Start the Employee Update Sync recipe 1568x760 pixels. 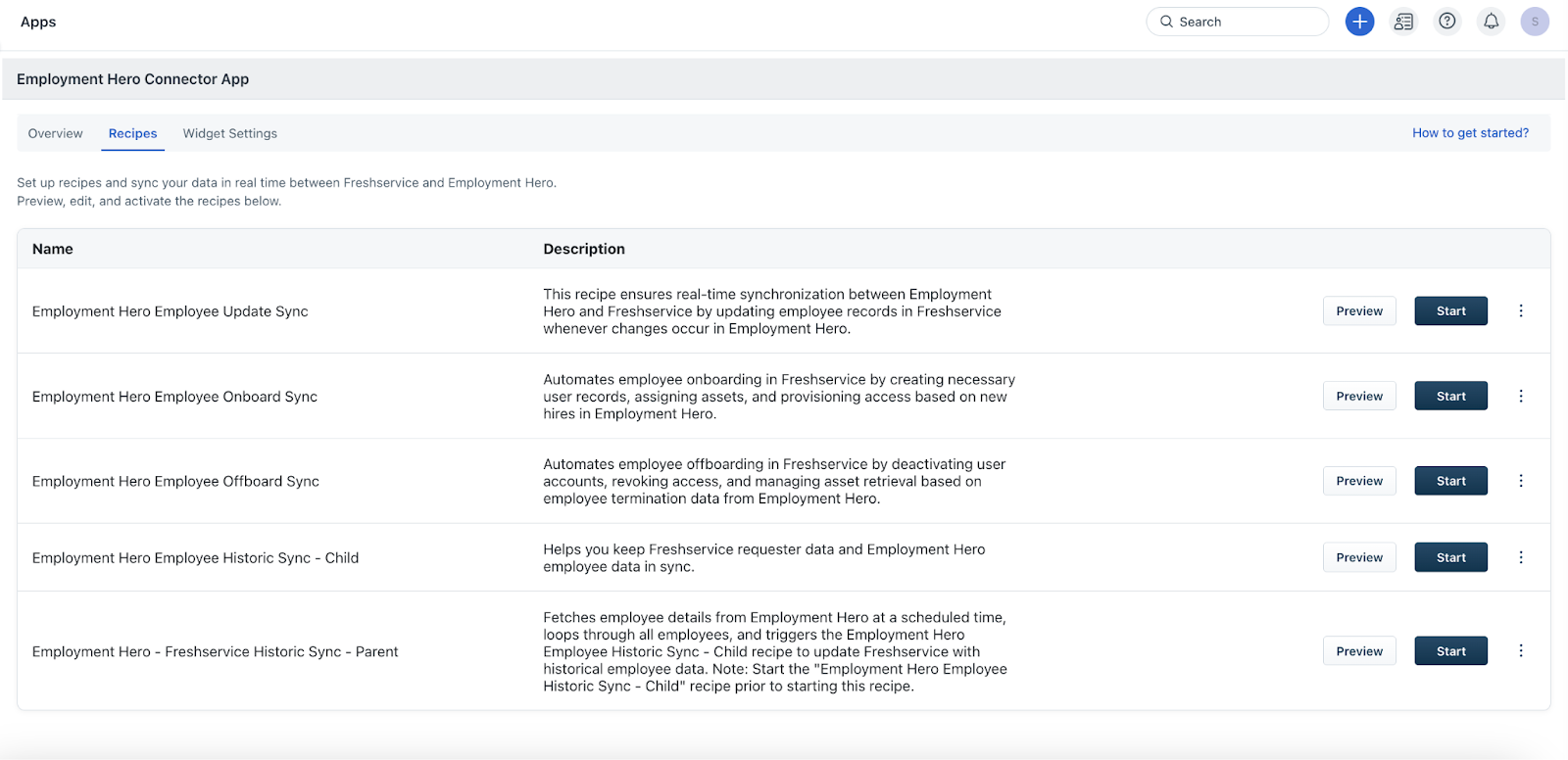pos(1451,311)
